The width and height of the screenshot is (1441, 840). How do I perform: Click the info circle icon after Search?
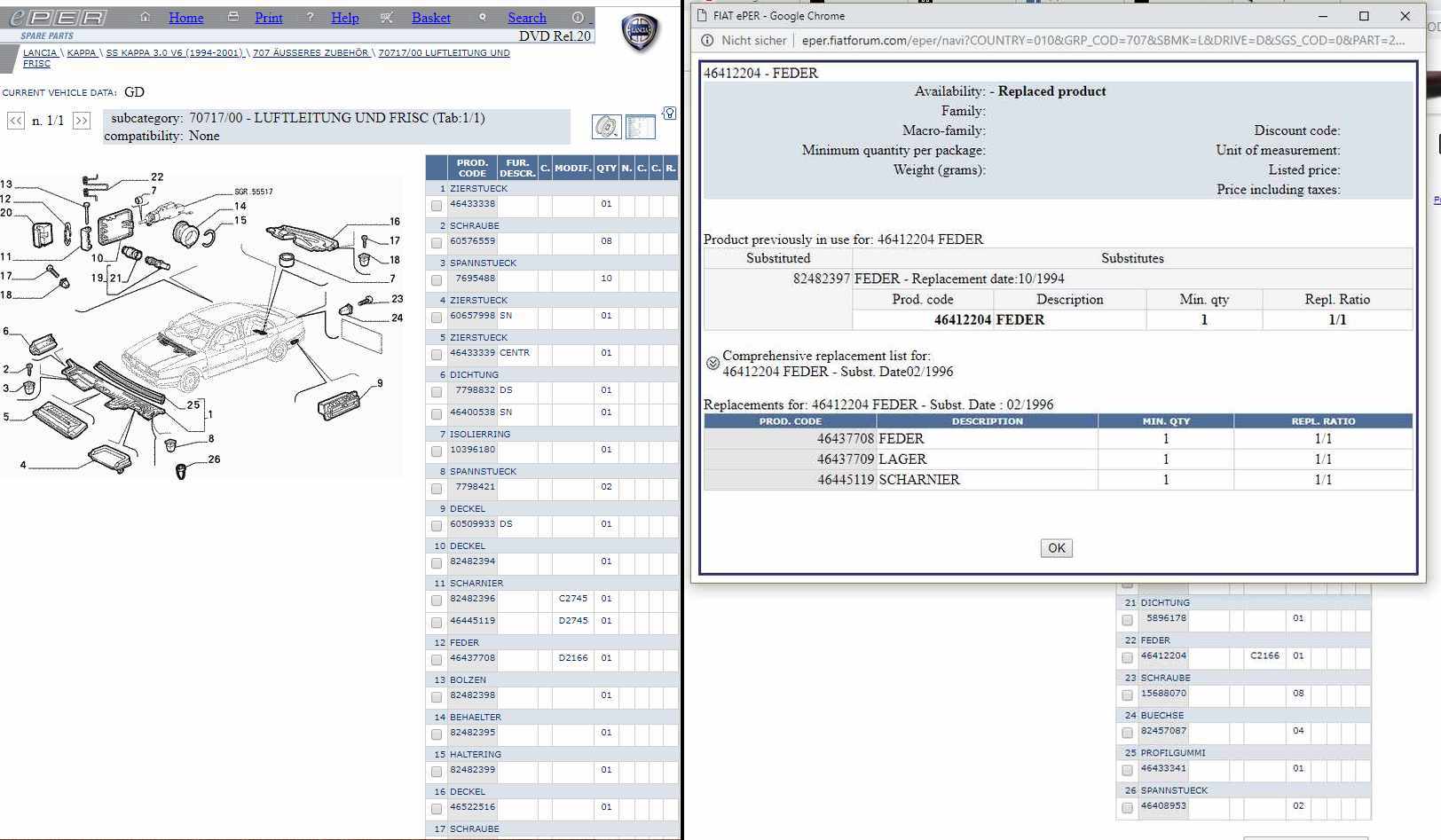point(578,17)
